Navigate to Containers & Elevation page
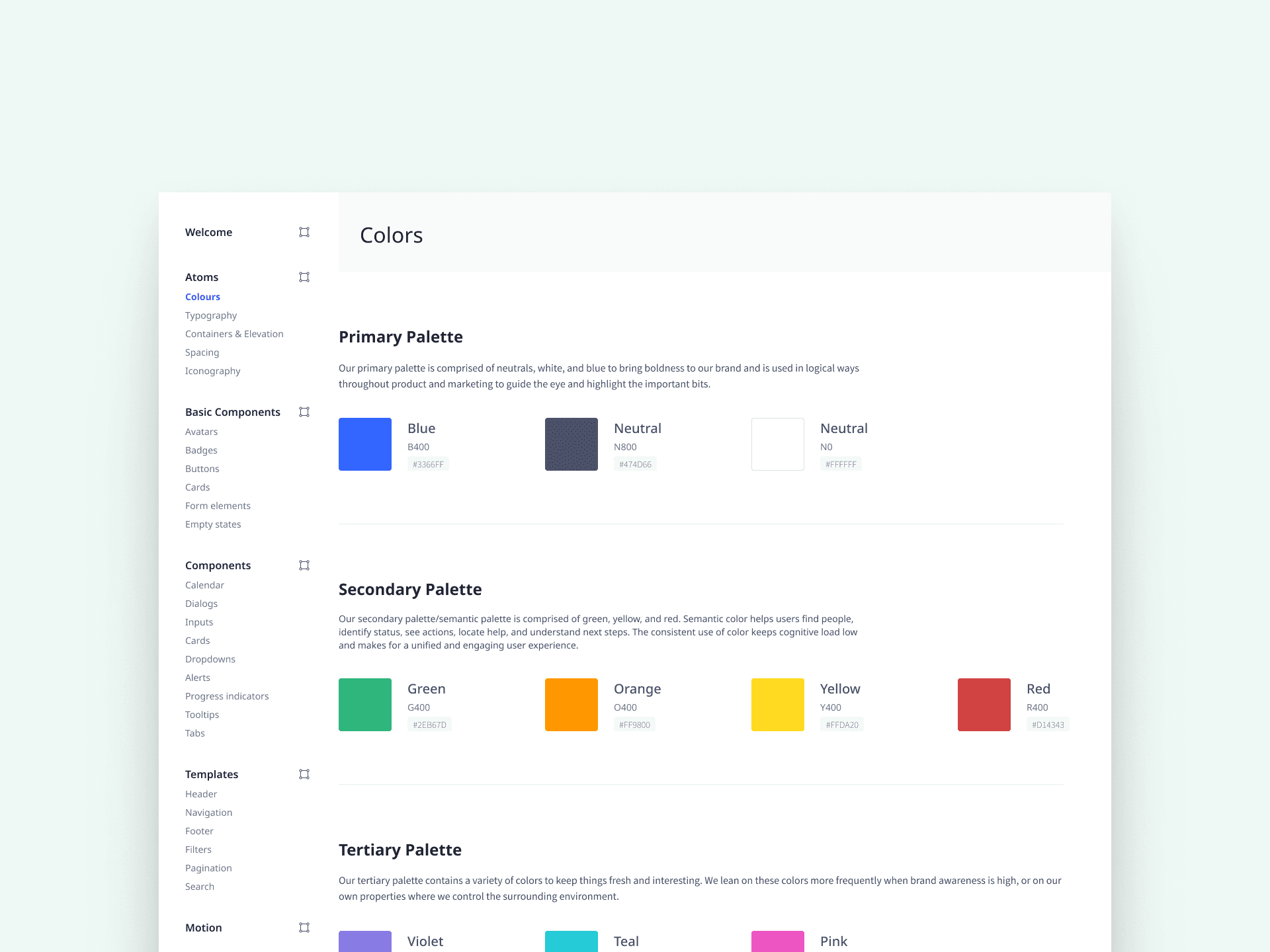The width and height of the screenshot is (1270, 952). (x=234, y=333)
